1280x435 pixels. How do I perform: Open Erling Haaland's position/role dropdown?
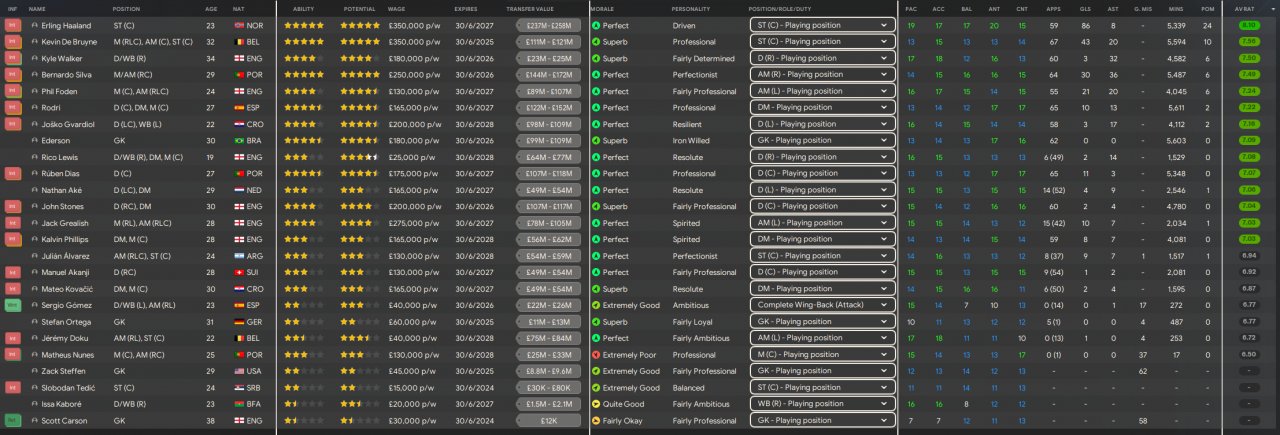coord(822,26)
